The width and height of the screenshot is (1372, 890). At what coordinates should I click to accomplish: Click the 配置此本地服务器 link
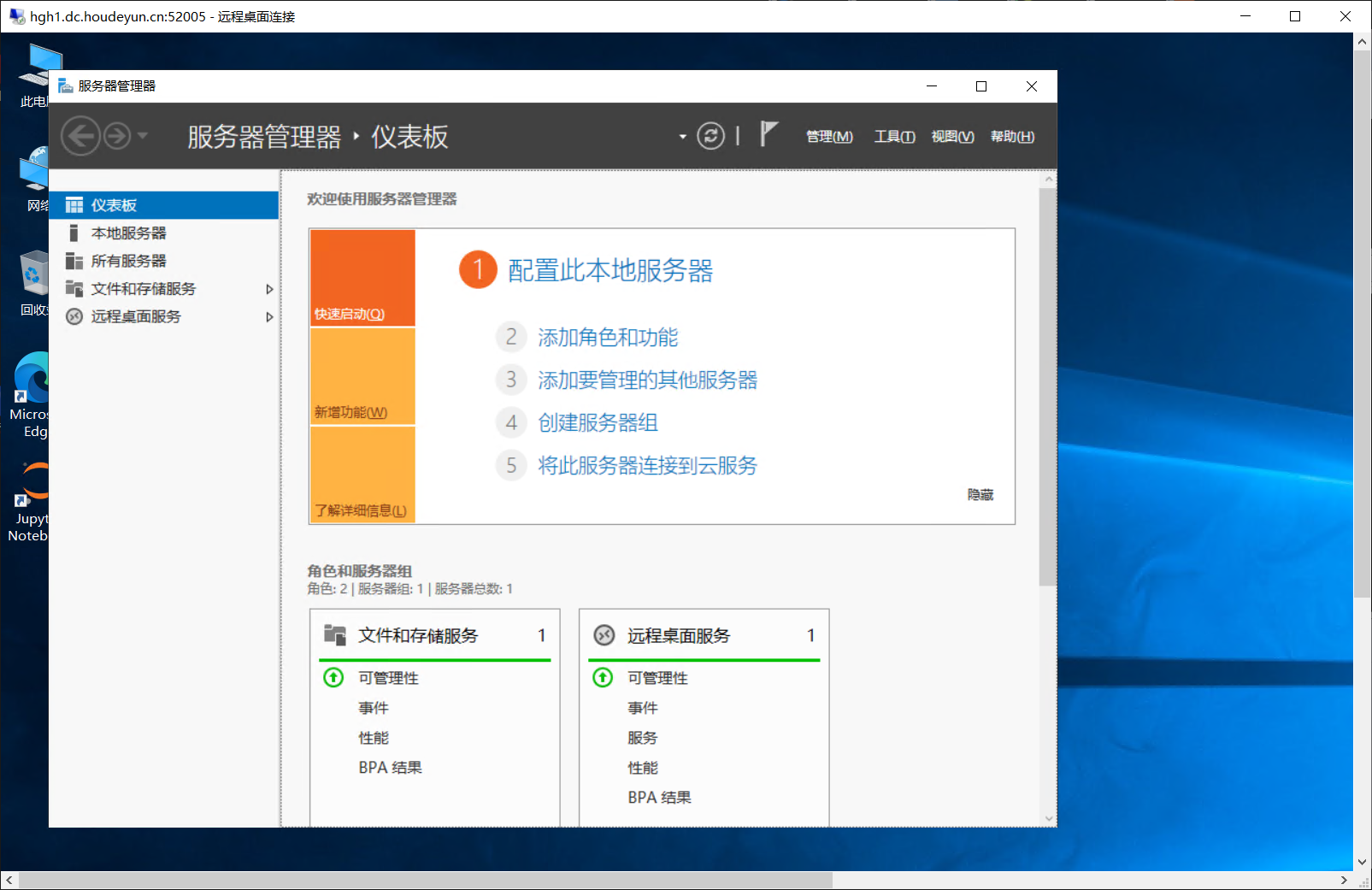point(610,270)
